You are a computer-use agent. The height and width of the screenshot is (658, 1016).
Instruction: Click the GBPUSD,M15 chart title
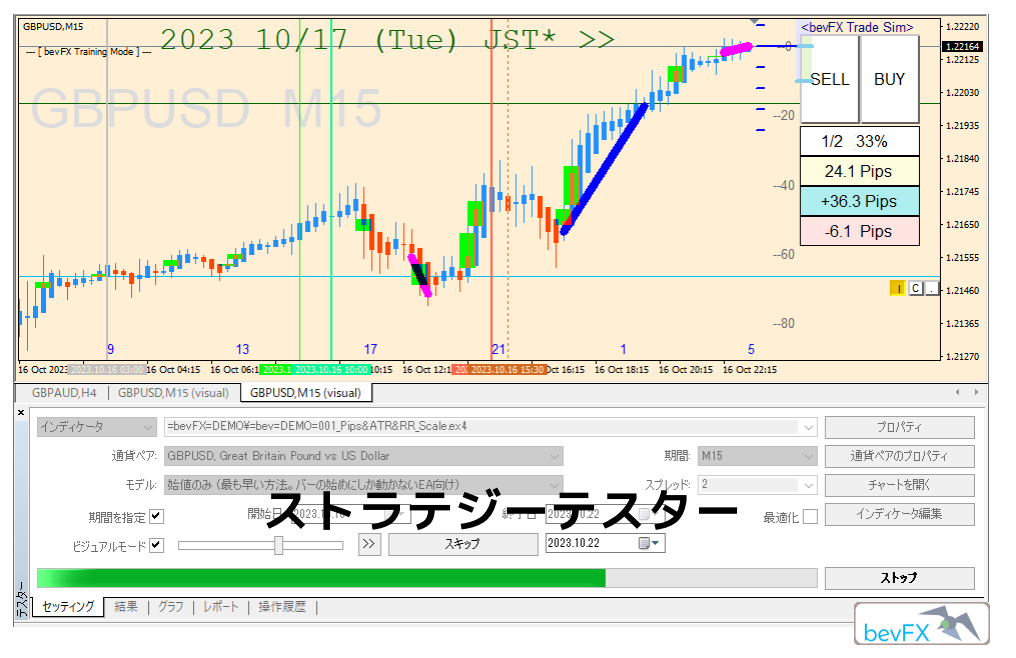(53, 27)
